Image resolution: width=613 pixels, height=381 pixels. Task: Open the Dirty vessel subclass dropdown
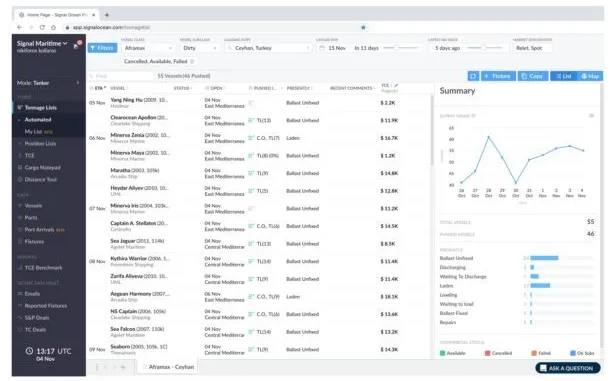click(199, 48)
